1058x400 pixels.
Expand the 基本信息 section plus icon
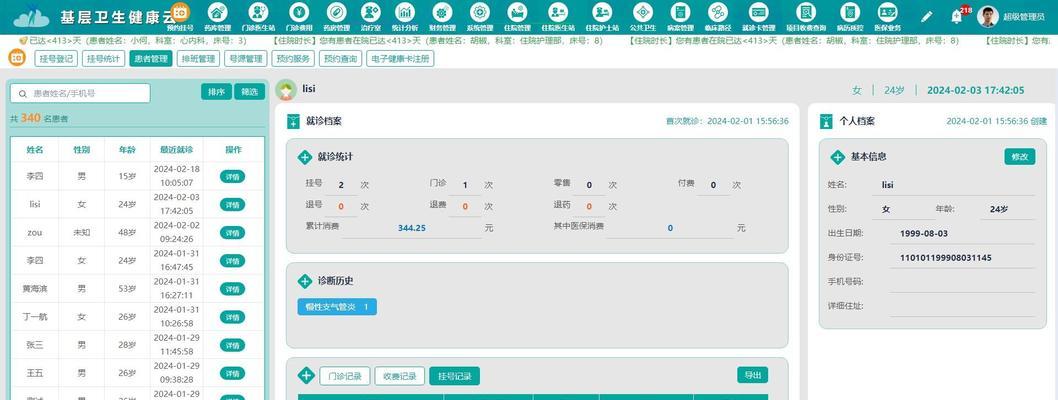[838, 157]
